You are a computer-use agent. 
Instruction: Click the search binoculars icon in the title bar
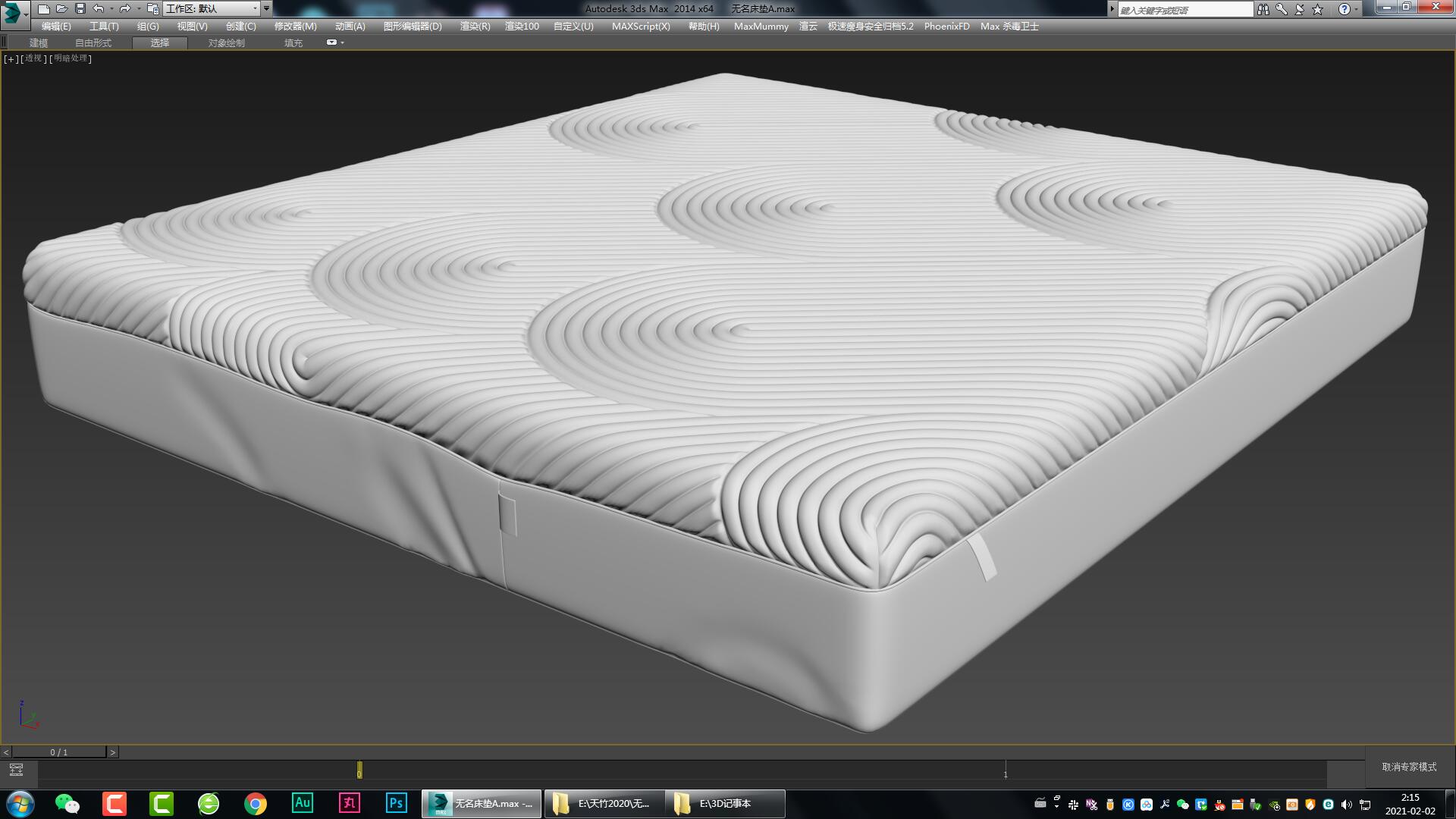pyautogui.click(x=1263, y=9)
